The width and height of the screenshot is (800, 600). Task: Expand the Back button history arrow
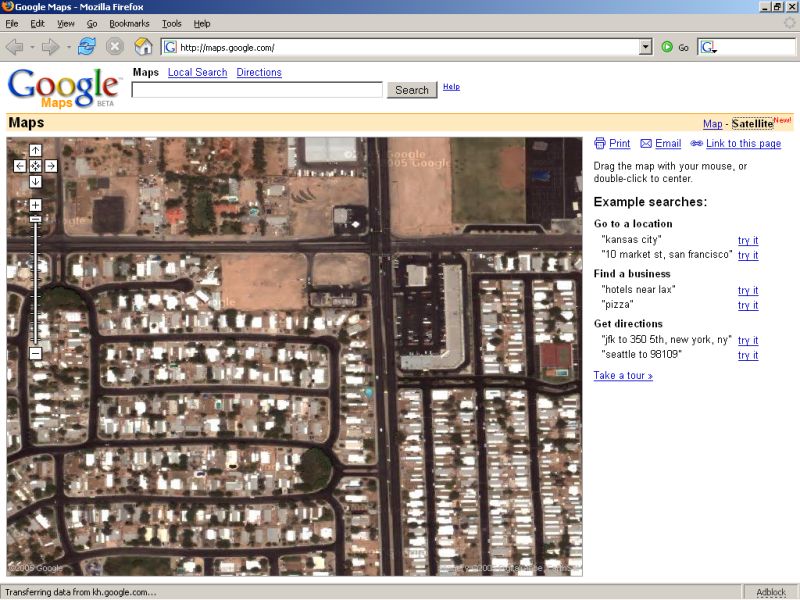click(x=32, y=47)
